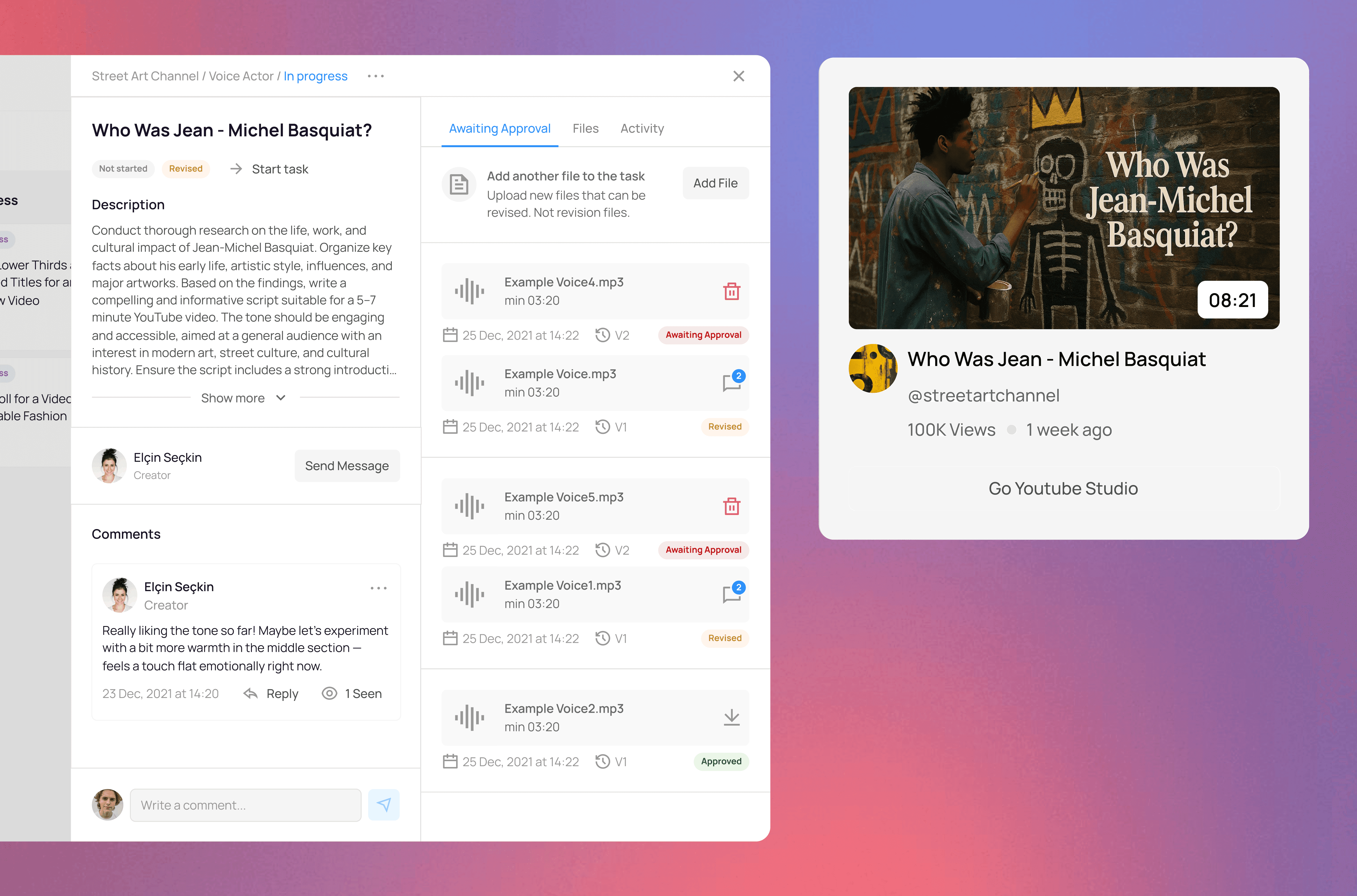Send comment with paper plane icon

coord(384,805)
